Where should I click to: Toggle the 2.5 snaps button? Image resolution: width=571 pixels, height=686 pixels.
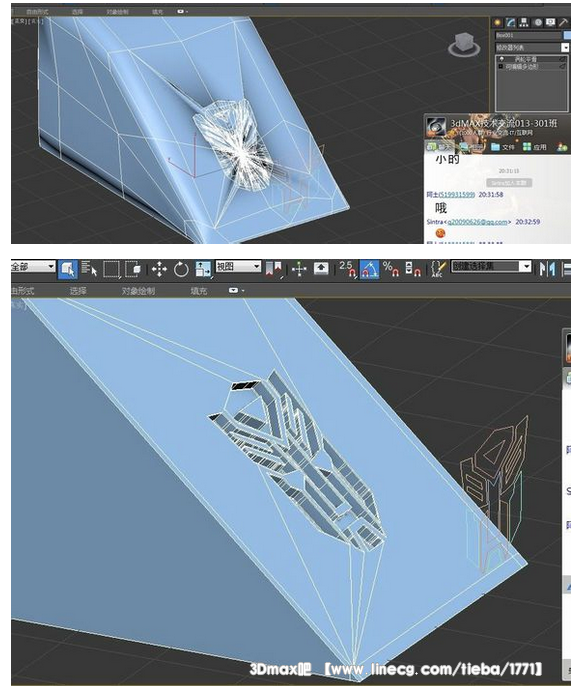click(347, 269)
